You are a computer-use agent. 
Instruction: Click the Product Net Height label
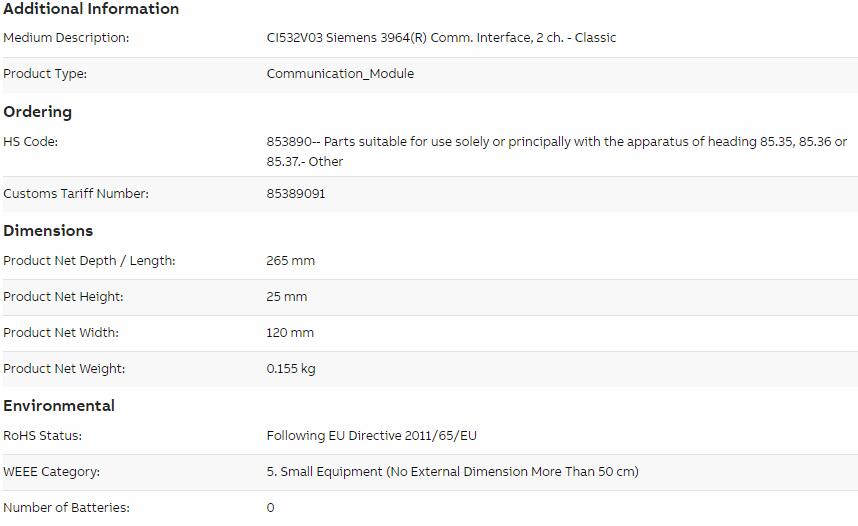point(63,297)
